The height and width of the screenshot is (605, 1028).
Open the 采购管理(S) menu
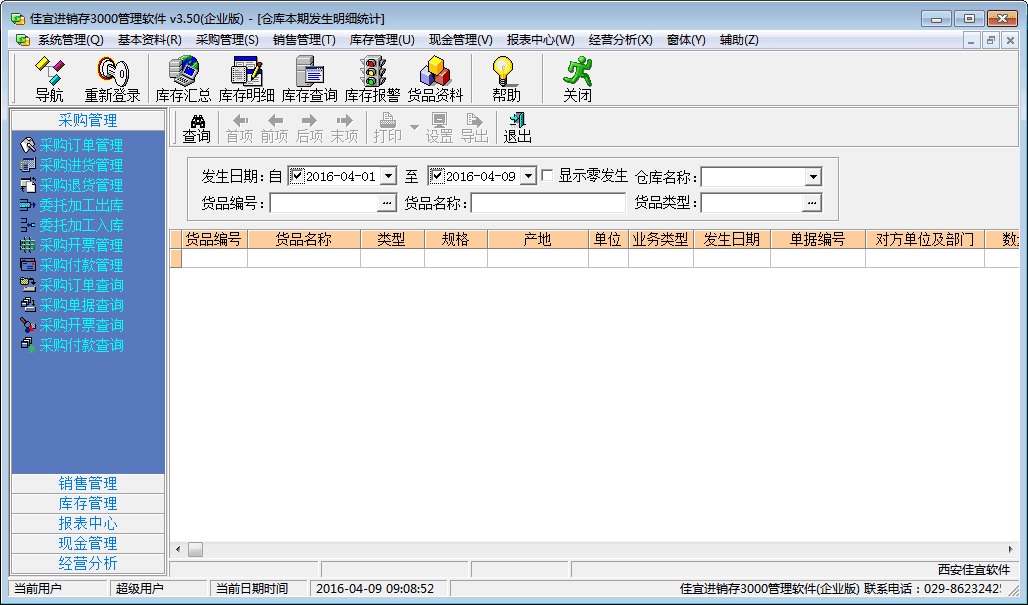[x=227, y=40]
